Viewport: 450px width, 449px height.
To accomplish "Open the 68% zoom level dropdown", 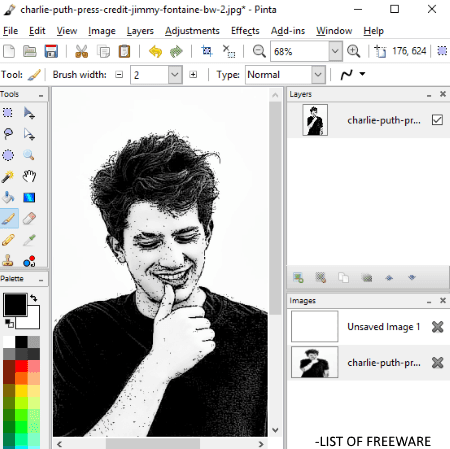I will [335, 51].
